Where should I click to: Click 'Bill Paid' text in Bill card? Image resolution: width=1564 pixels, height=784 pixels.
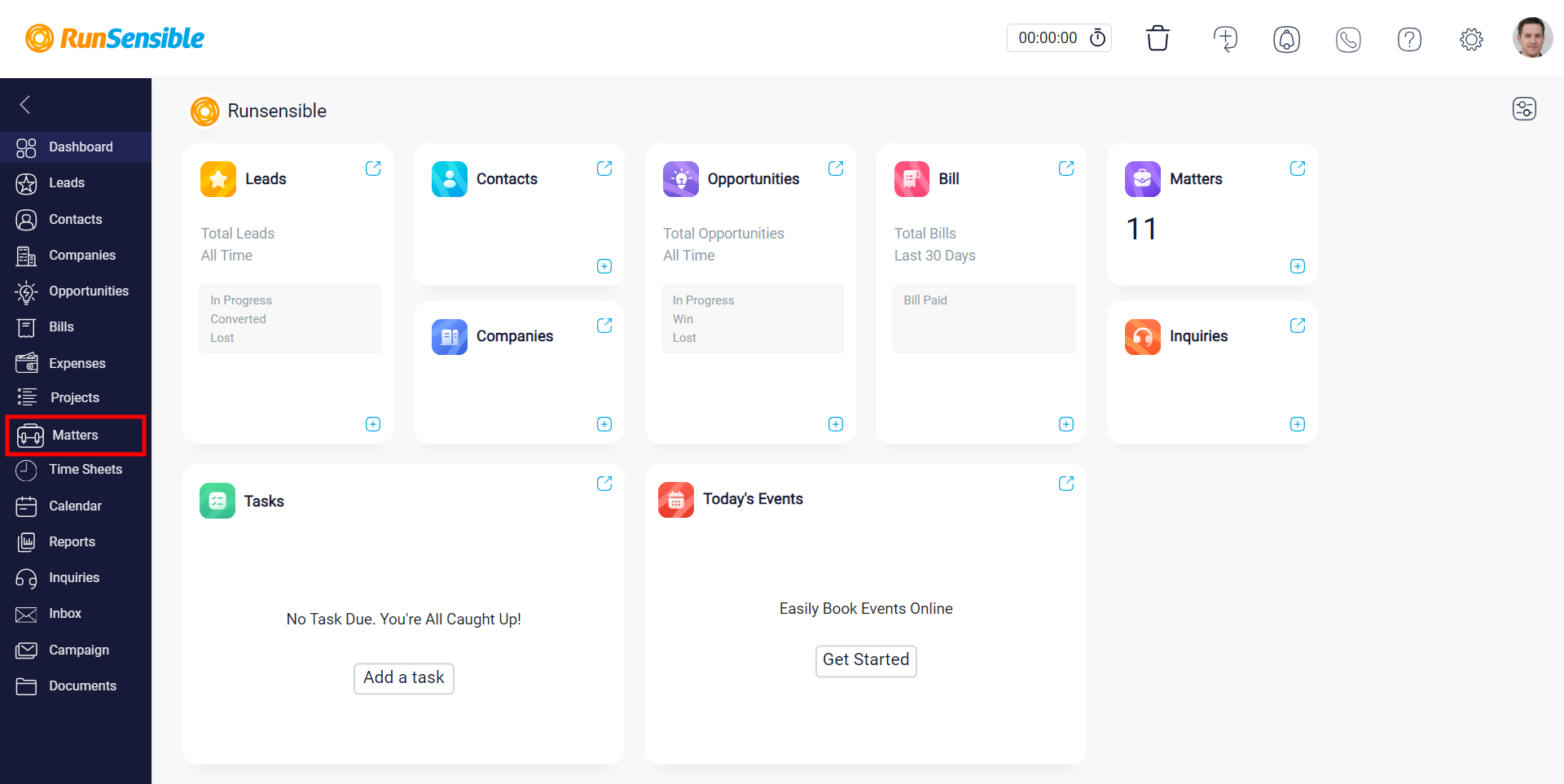925,300
